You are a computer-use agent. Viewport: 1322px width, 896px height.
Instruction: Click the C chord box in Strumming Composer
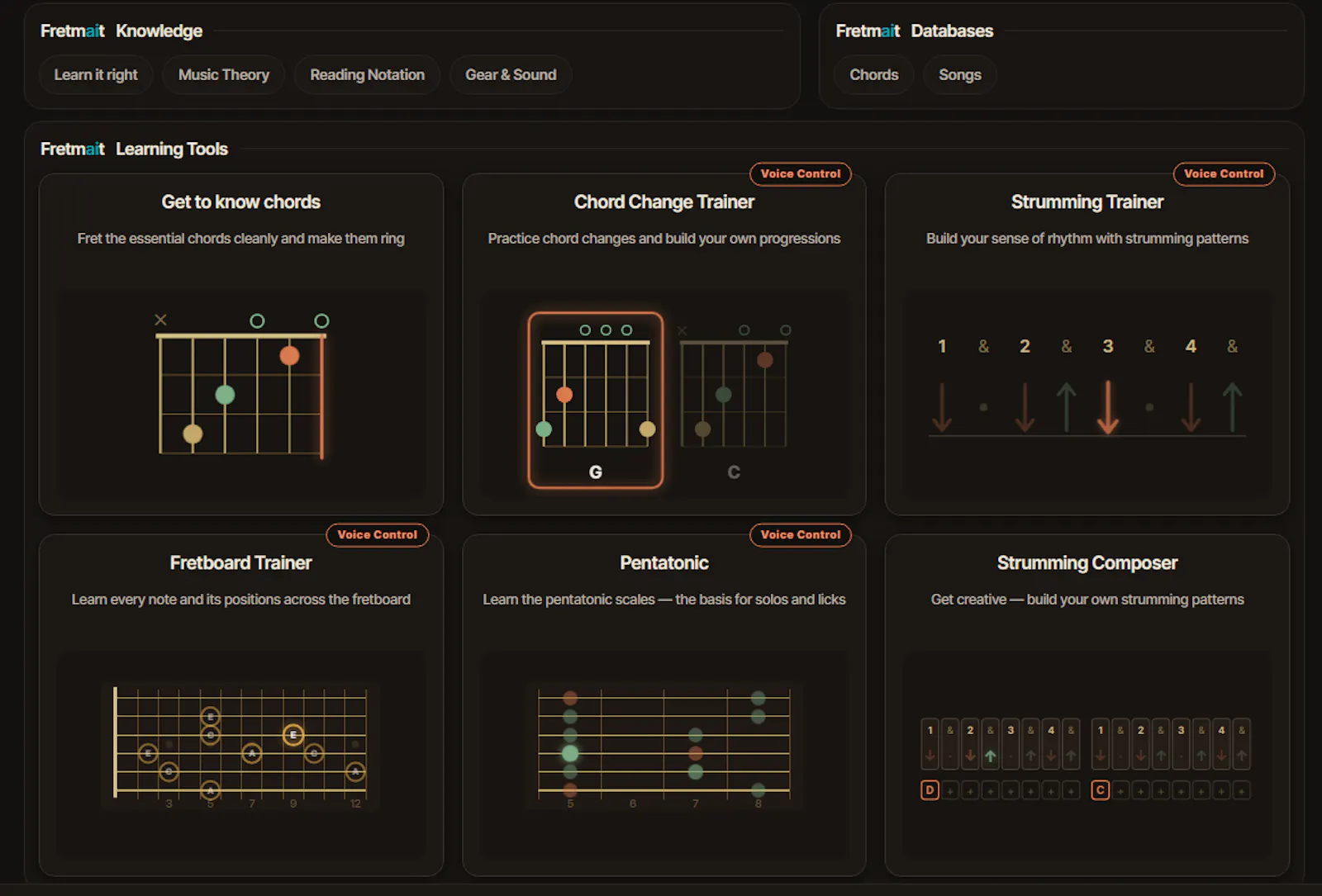point(1100,790)
